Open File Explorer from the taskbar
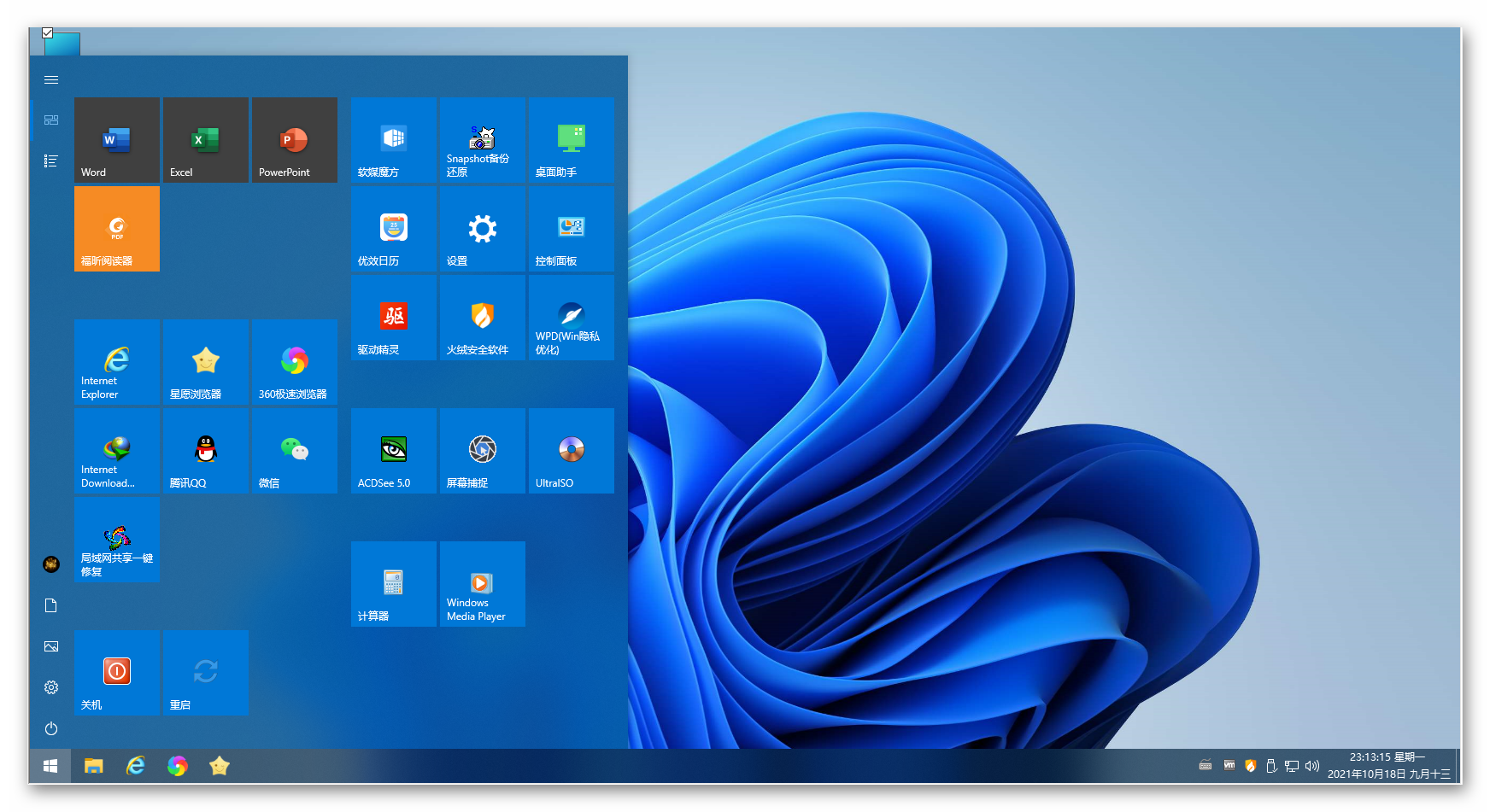 (x=94, y=767)
